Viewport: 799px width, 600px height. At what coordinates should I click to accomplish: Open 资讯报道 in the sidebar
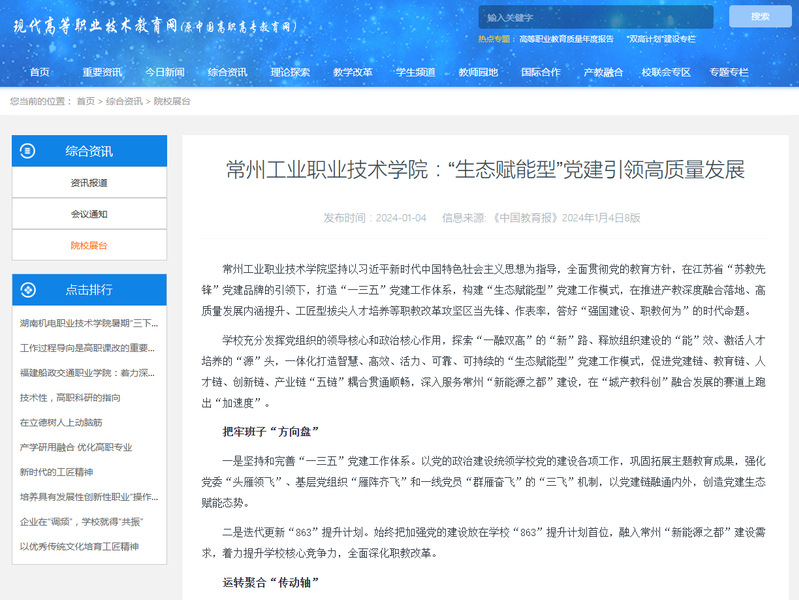click(x=89, y=183)
